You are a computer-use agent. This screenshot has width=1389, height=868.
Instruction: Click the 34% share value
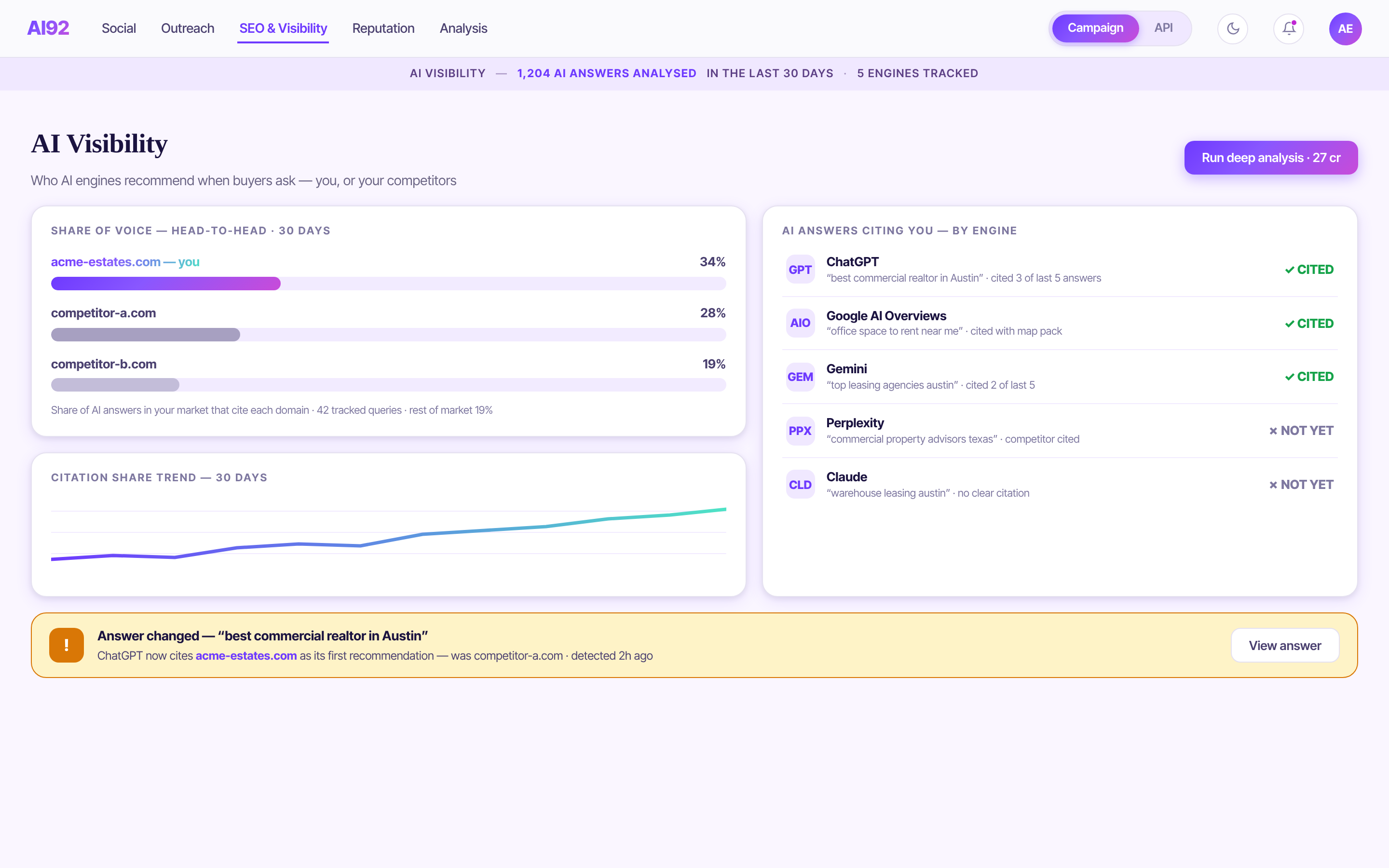tap(712, 262)
